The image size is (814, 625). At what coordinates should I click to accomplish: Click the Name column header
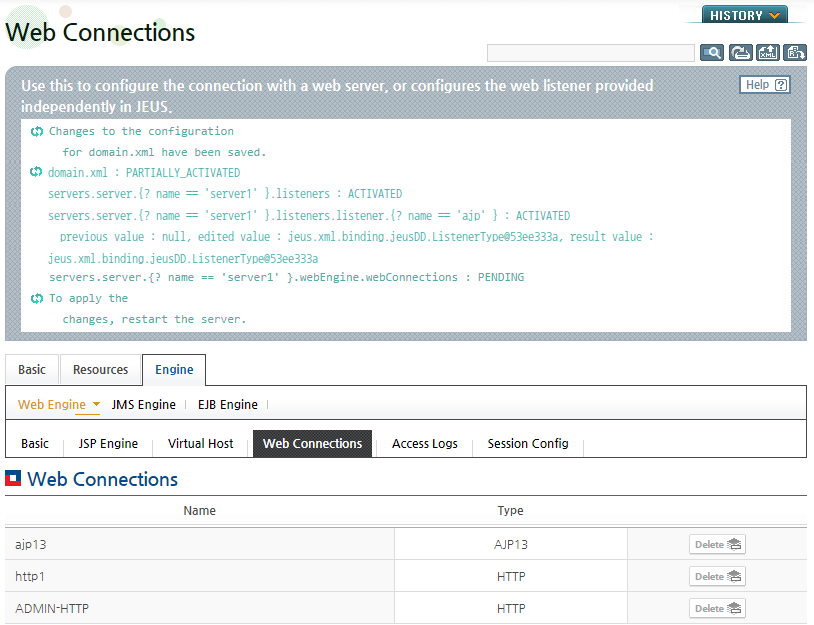[x=199, y=510]
